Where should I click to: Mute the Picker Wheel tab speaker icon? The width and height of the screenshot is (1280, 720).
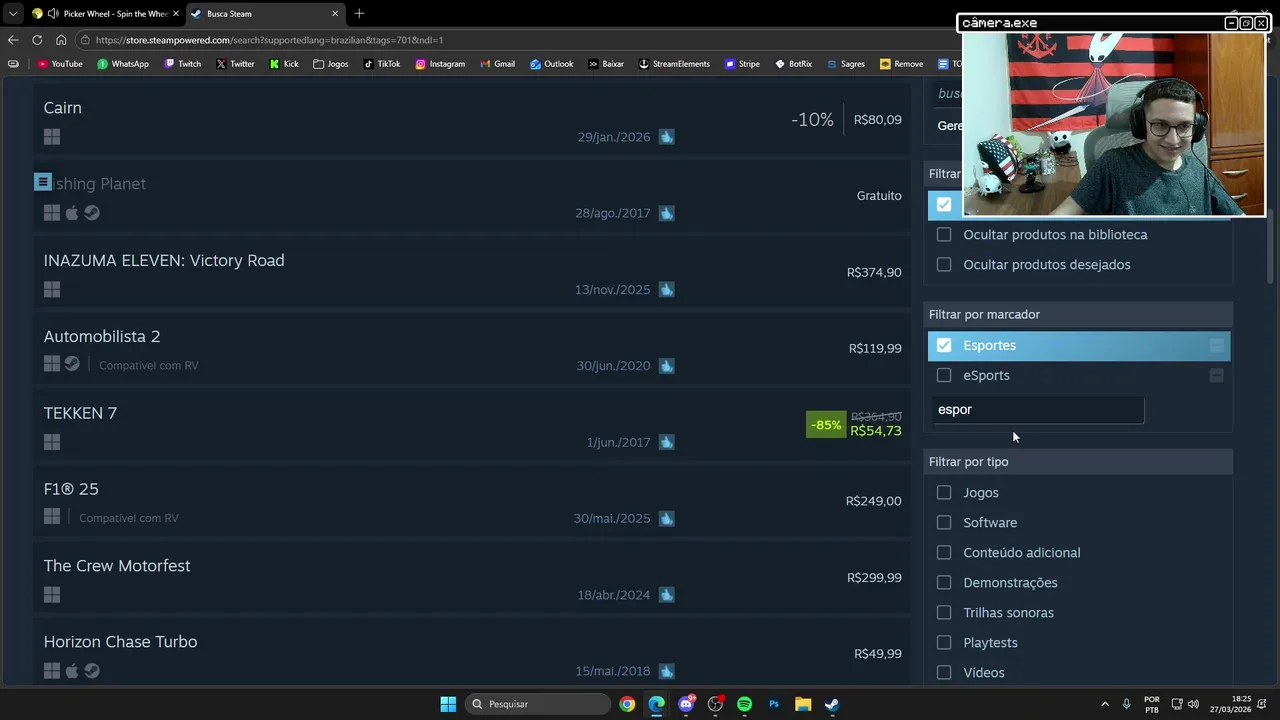click(x=52, y=14)
